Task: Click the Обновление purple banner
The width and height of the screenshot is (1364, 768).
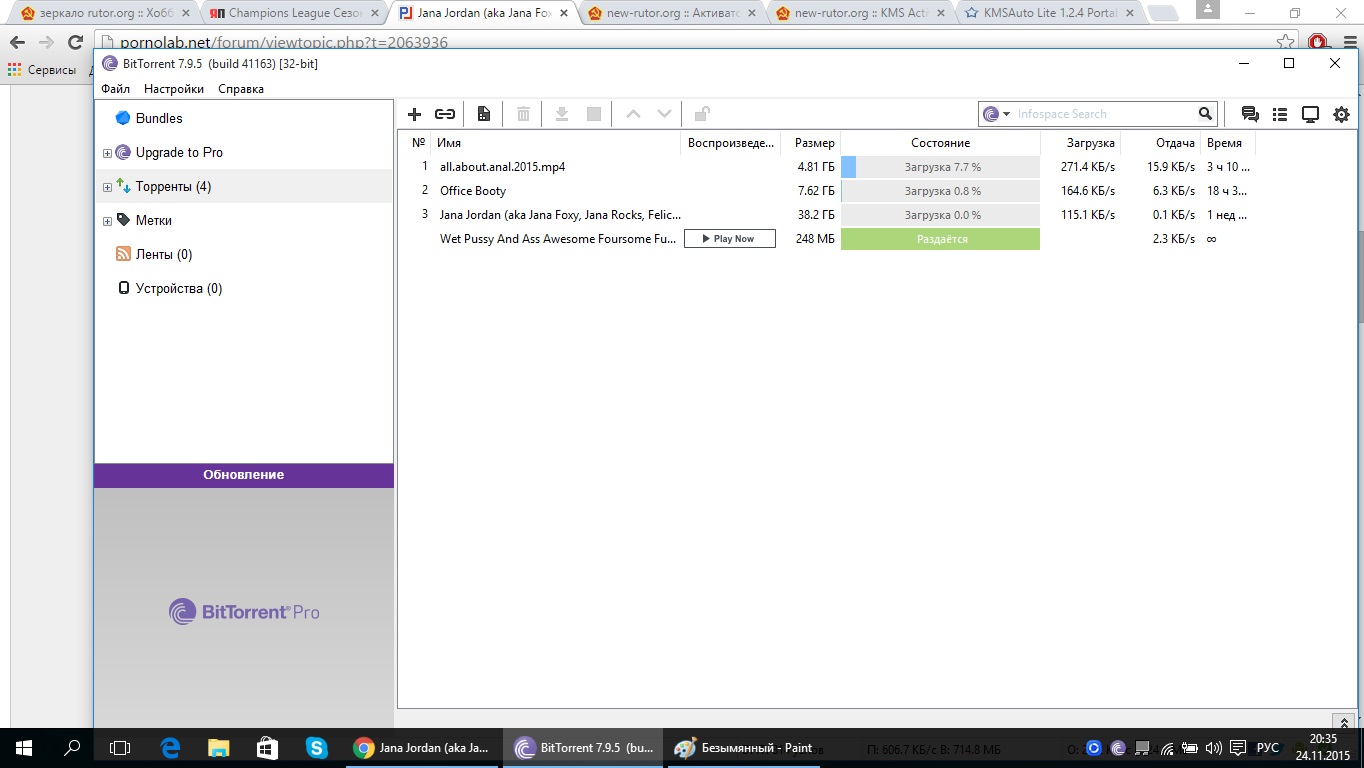Action: pos(244,475)
